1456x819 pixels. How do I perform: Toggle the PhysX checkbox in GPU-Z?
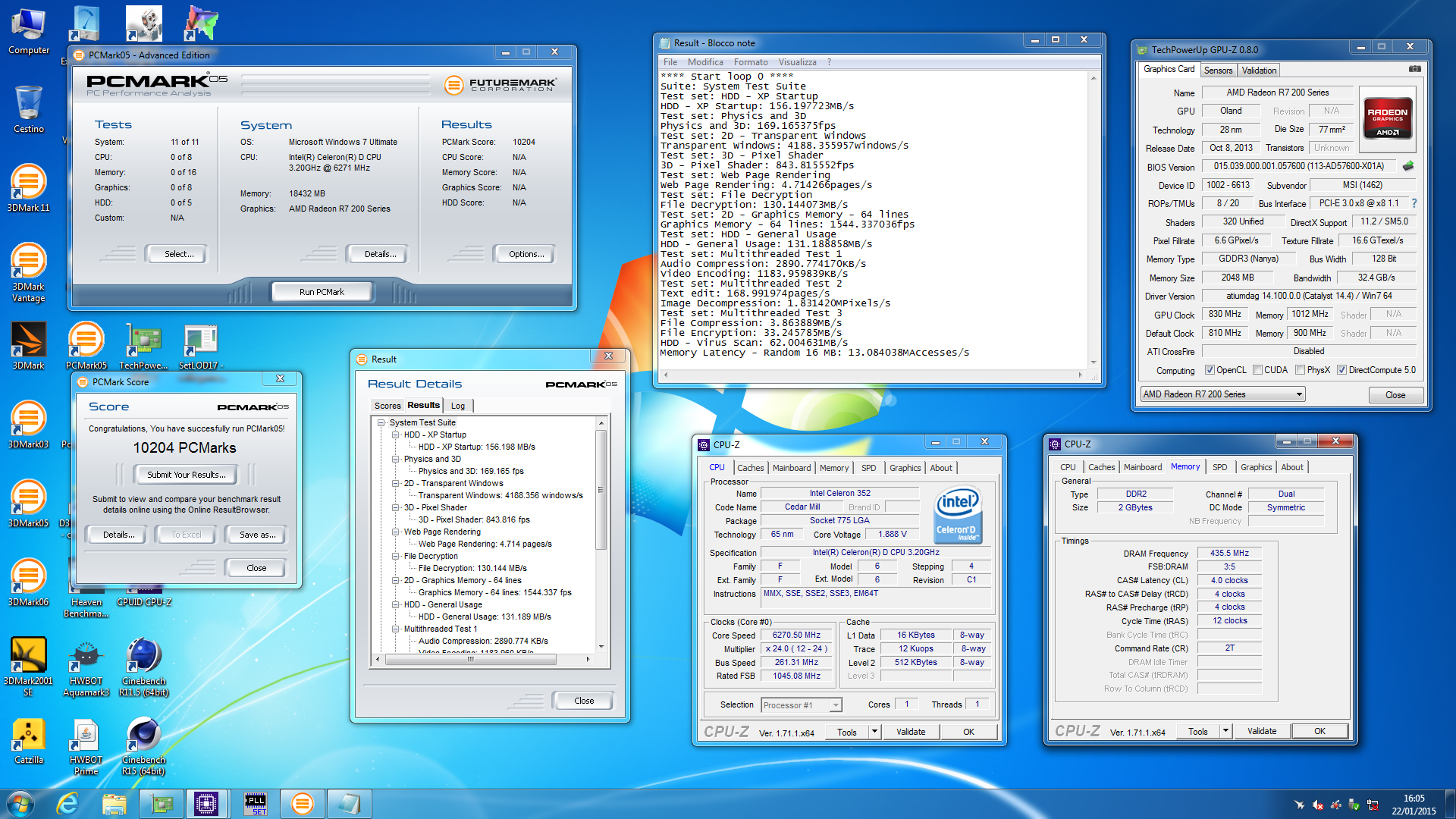(x=1301, y=370)
